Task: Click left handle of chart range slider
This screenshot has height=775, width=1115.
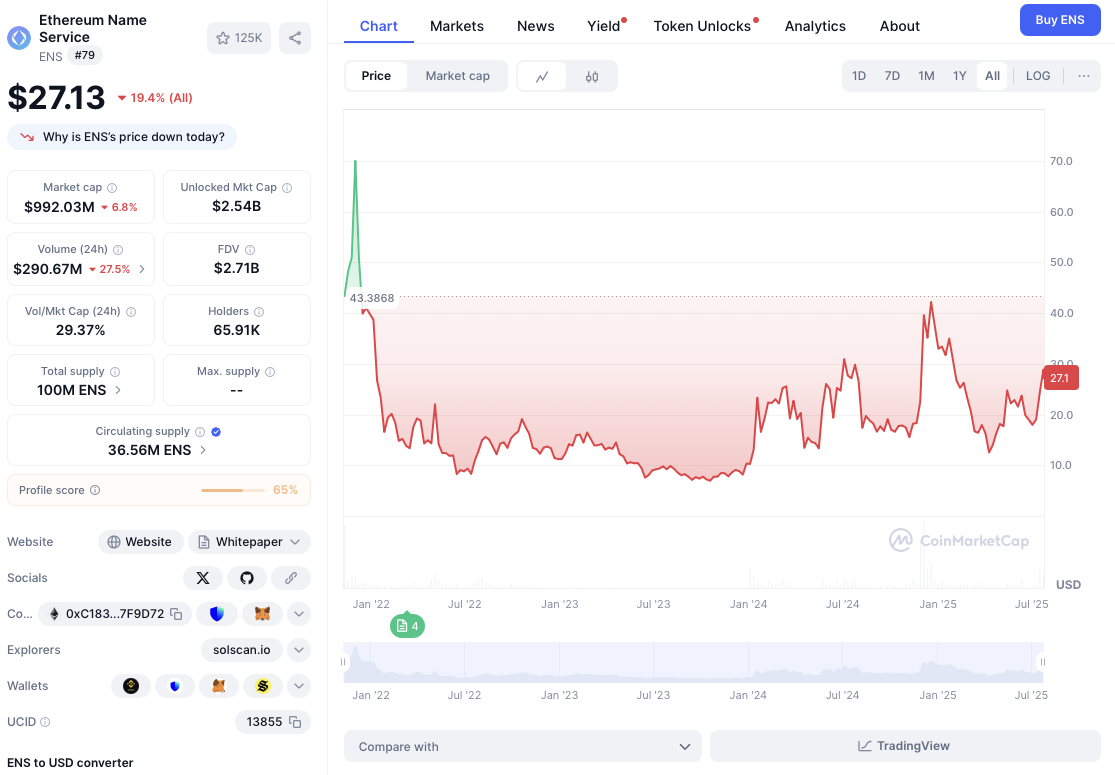Action: tap(343, 662)
